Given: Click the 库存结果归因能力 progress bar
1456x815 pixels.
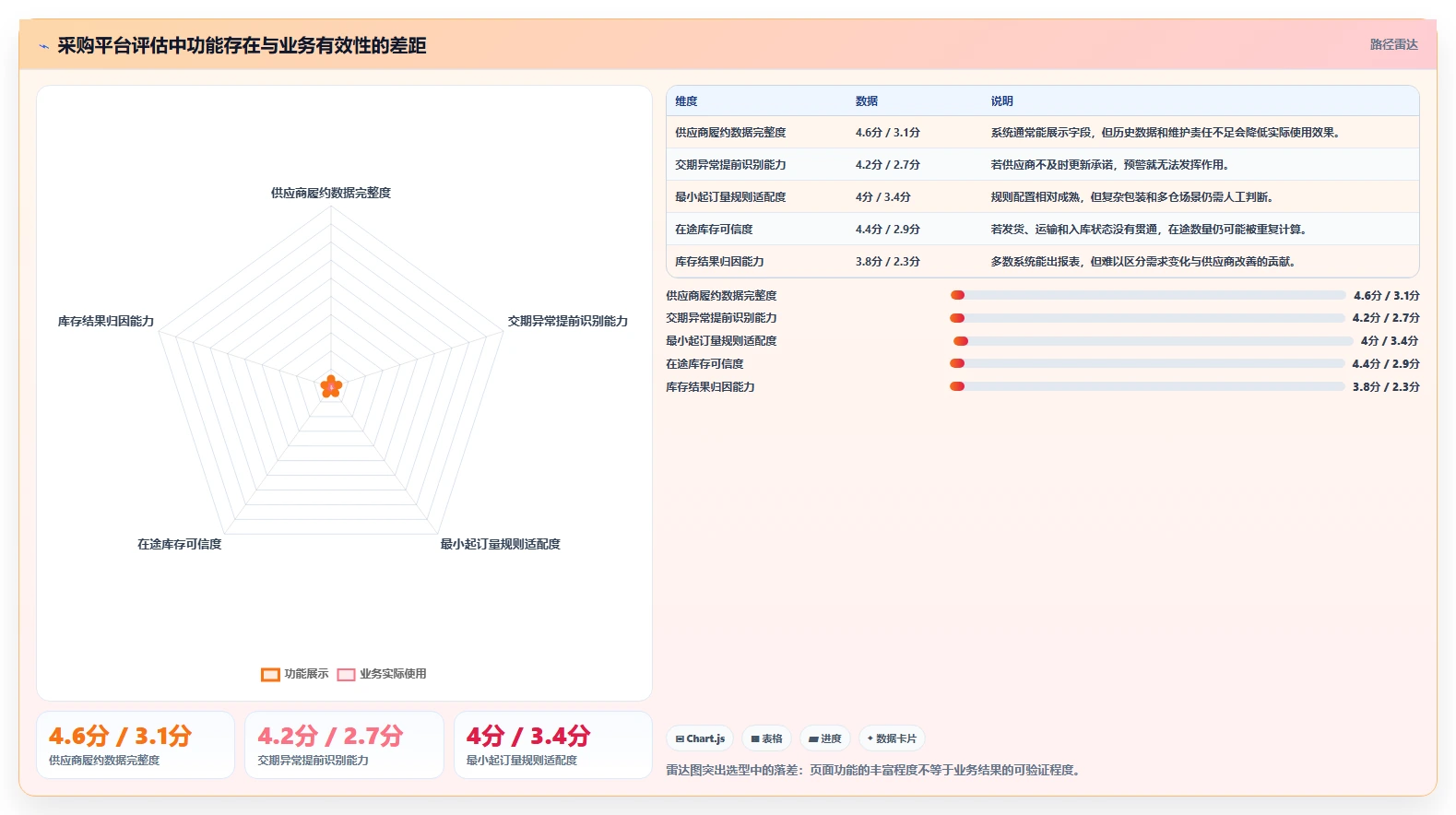Looking at the screenshot, I should [x=1147, y=386].
